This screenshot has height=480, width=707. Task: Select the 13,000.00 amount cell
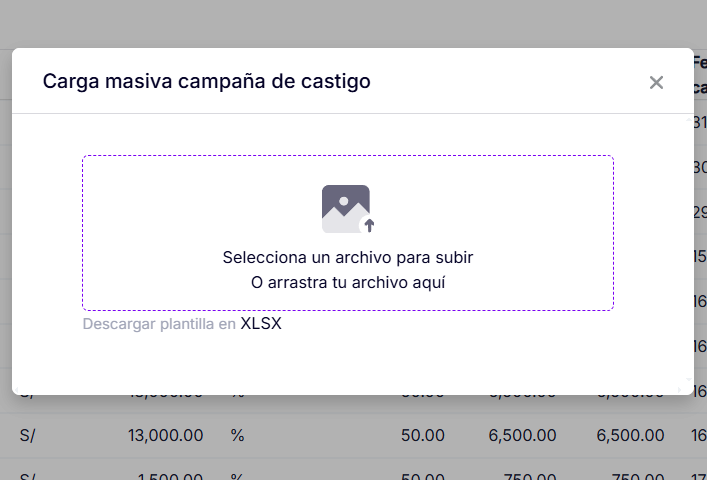click(x=166, y=435)
